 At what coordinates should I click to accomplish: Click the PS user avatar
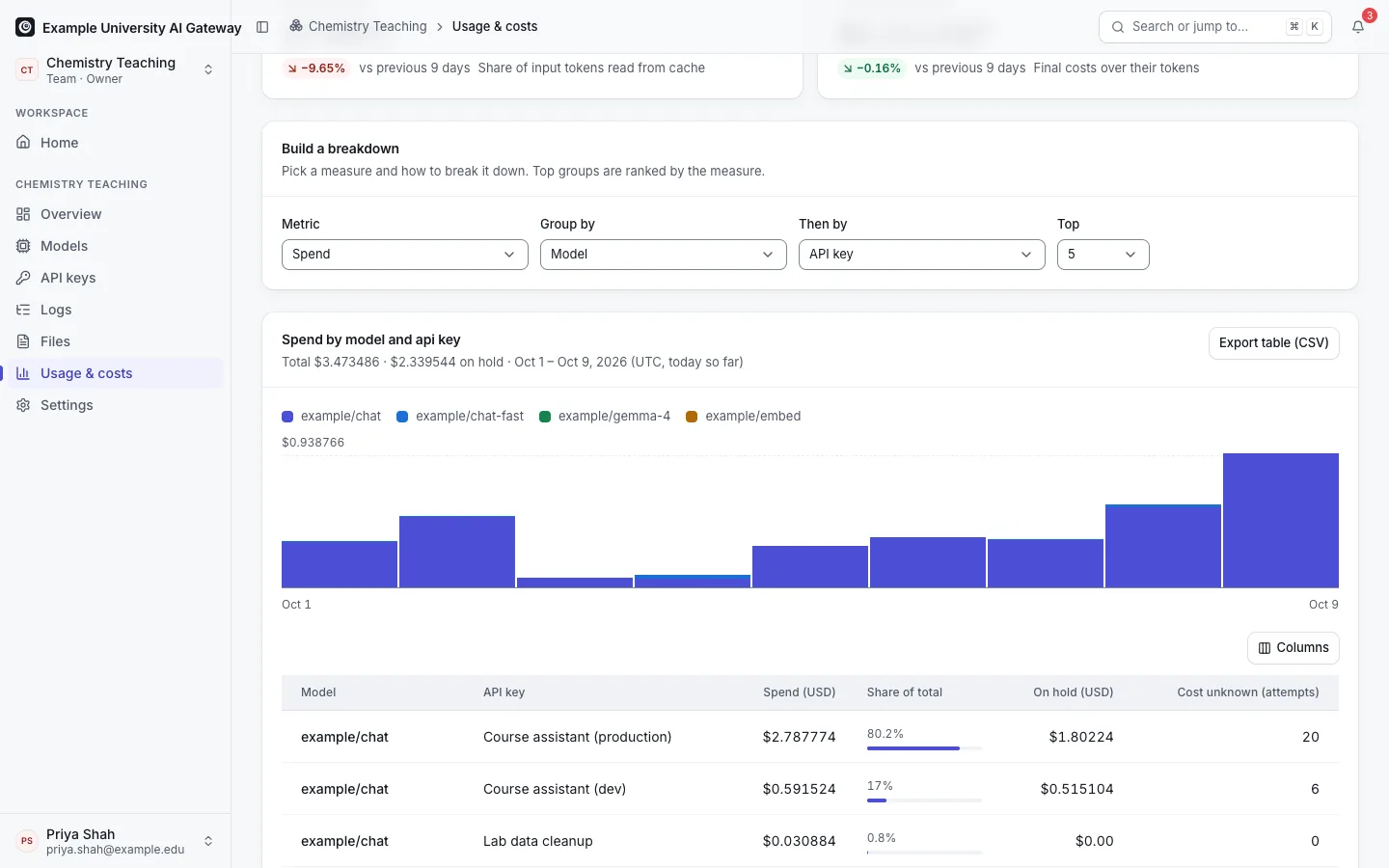(x=27, y=841)
